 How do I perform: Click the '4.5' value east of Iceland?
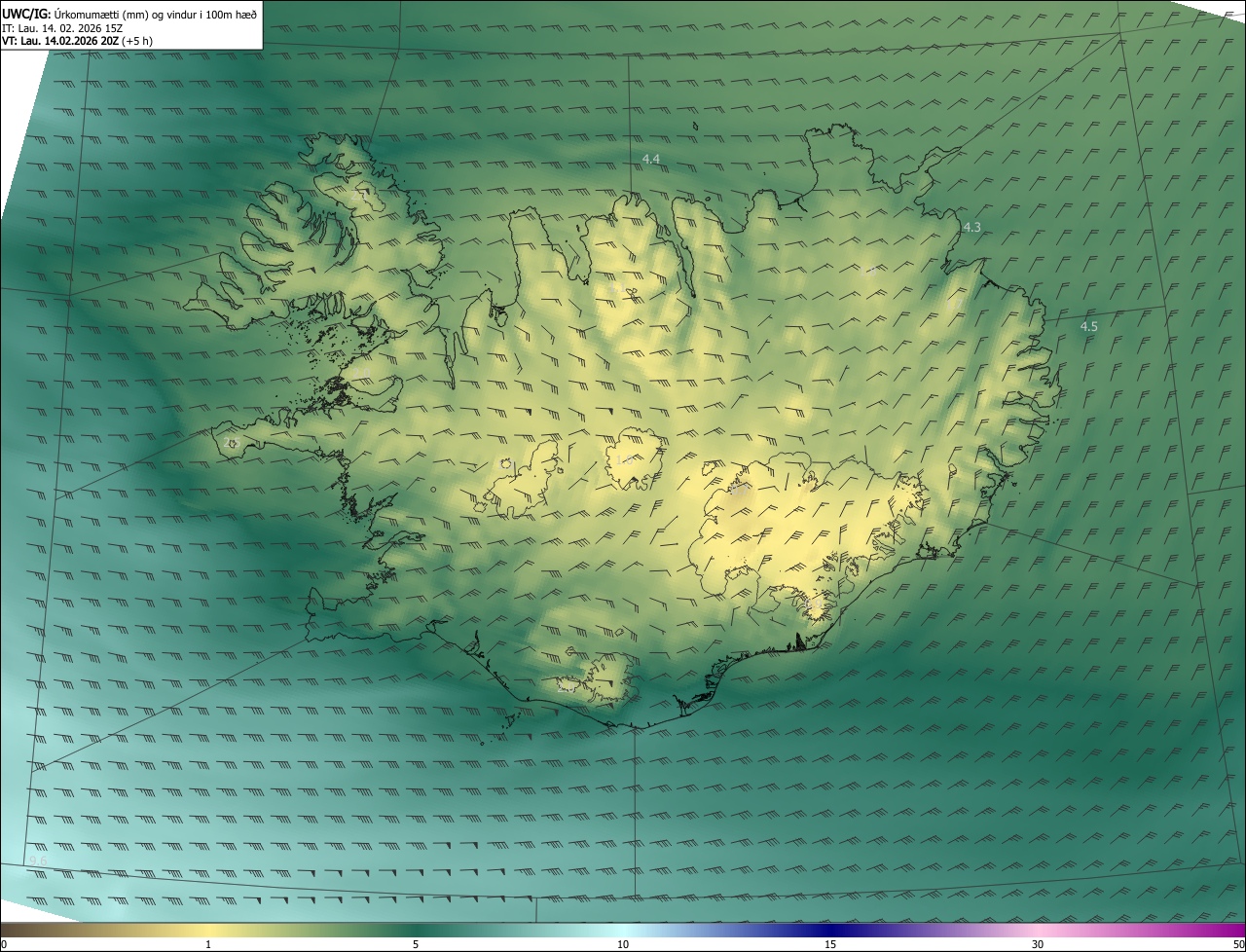pyautogui.click(x=1088, y=327)
